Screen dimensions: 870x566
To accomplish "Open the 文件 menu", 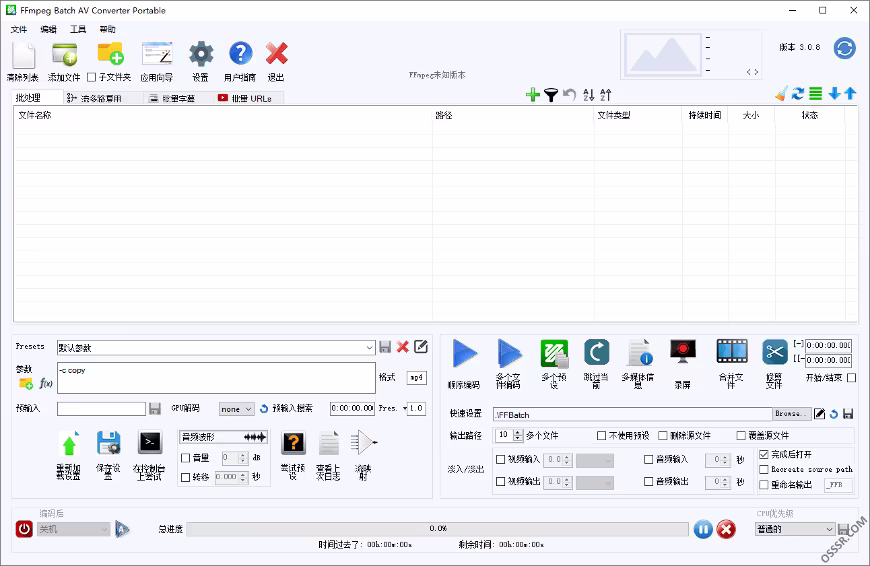I will click(x=19, y=29).
